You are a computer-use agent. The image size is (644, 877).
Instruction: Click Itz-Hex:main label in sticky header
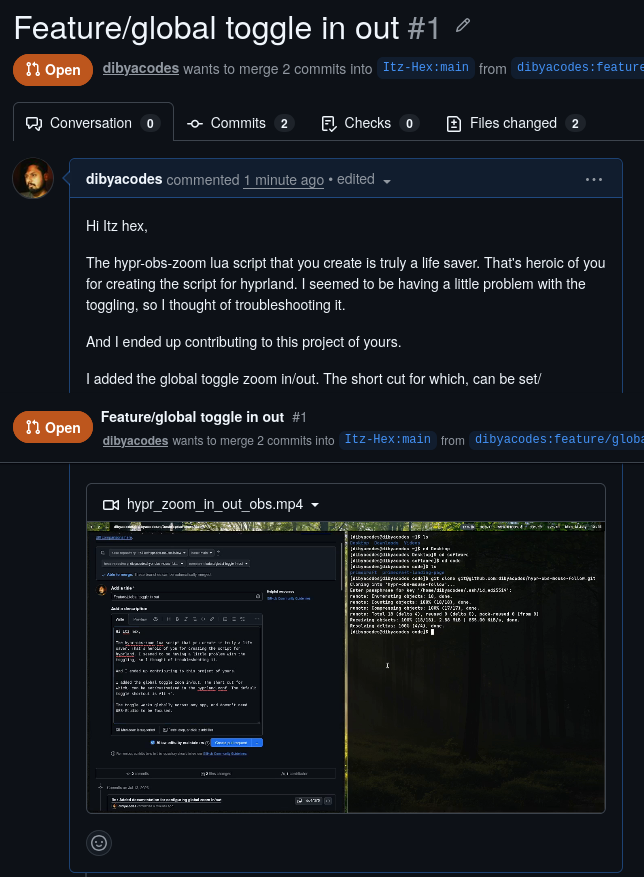click(388, 440)
